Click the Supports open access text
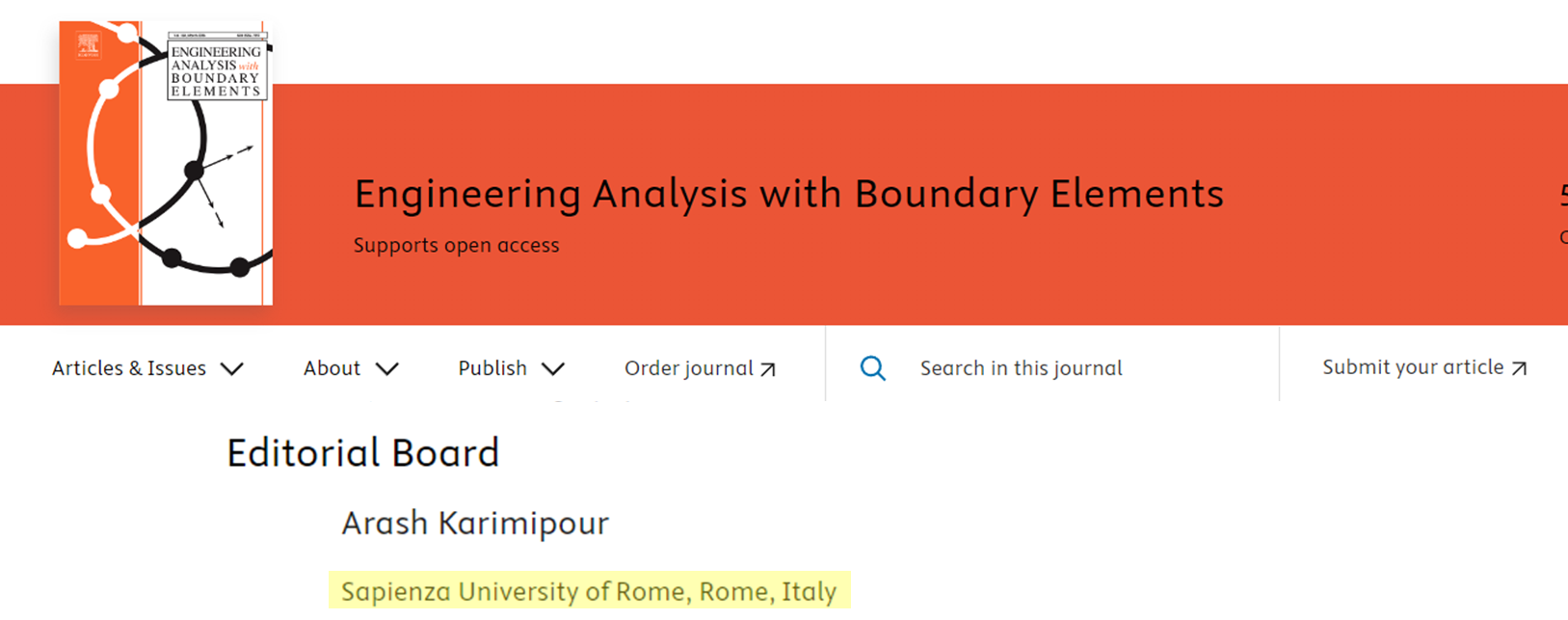 coord(456,246)
